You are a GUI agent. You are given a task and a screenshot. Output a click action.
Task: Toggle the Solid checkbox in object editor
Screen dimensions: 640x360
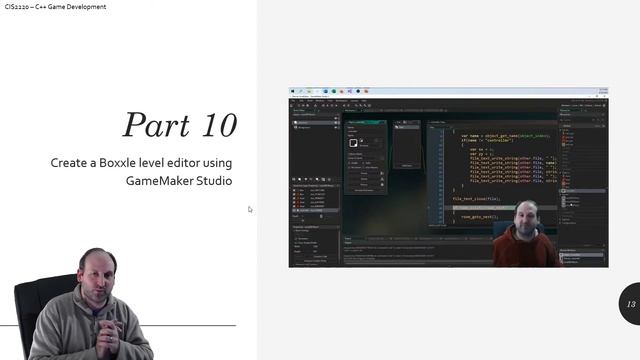pyautogui.click(x=363, y=163)
